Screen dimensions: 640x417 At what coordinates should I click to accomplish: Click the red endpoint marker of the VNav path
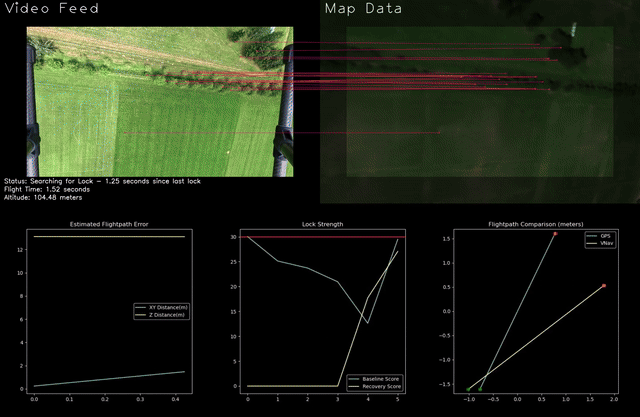(x=604, y=286)
